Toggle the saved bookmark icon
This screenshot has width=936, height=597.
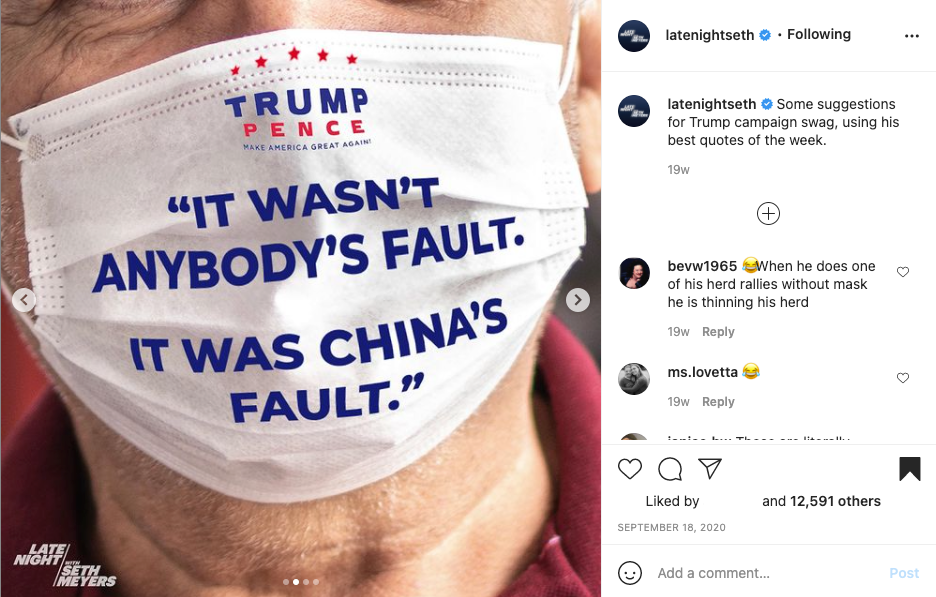tap(910, 469)
